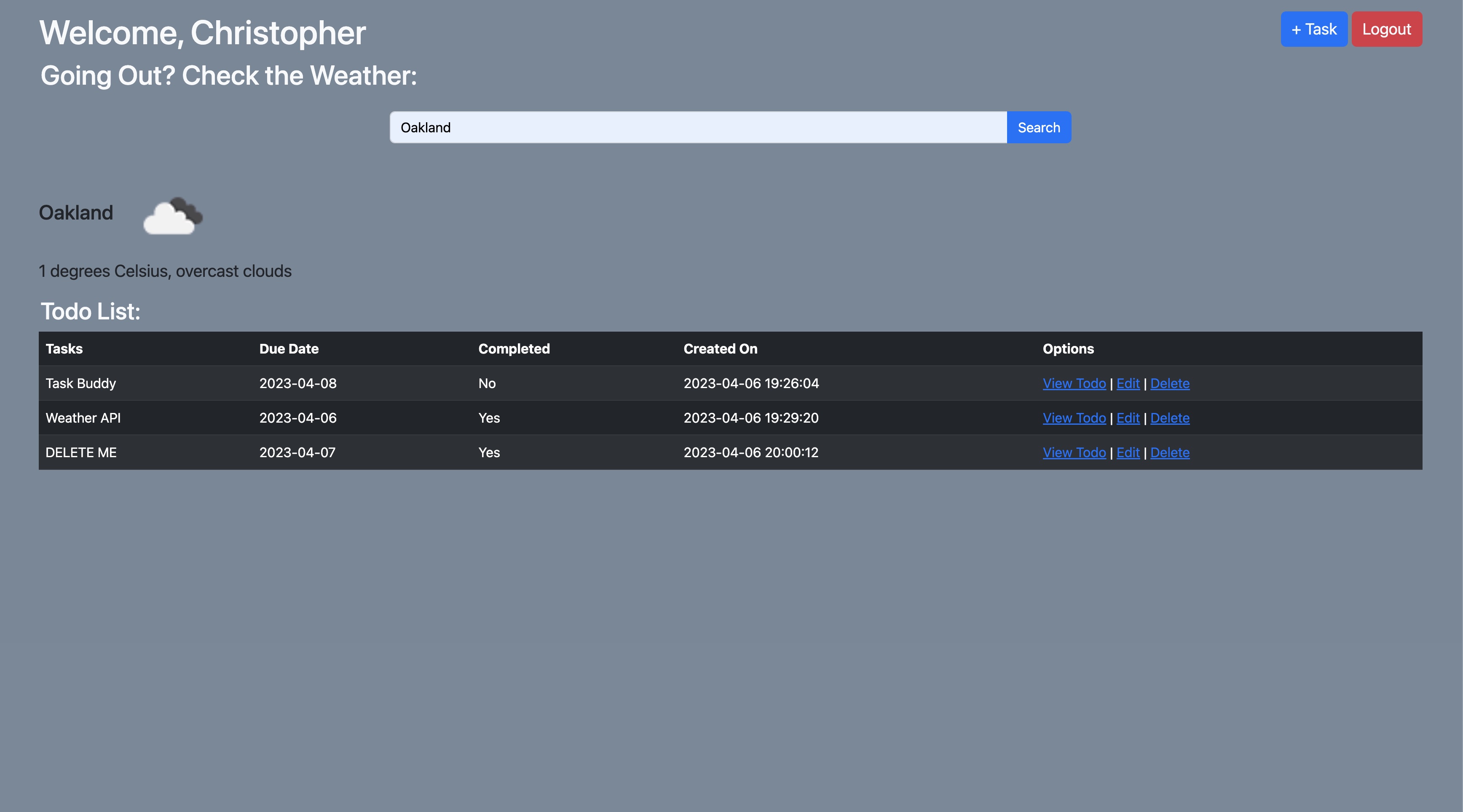Click the overcast clouds weather icon
This screenshot has width=1463, height=812.
(173, 216)
